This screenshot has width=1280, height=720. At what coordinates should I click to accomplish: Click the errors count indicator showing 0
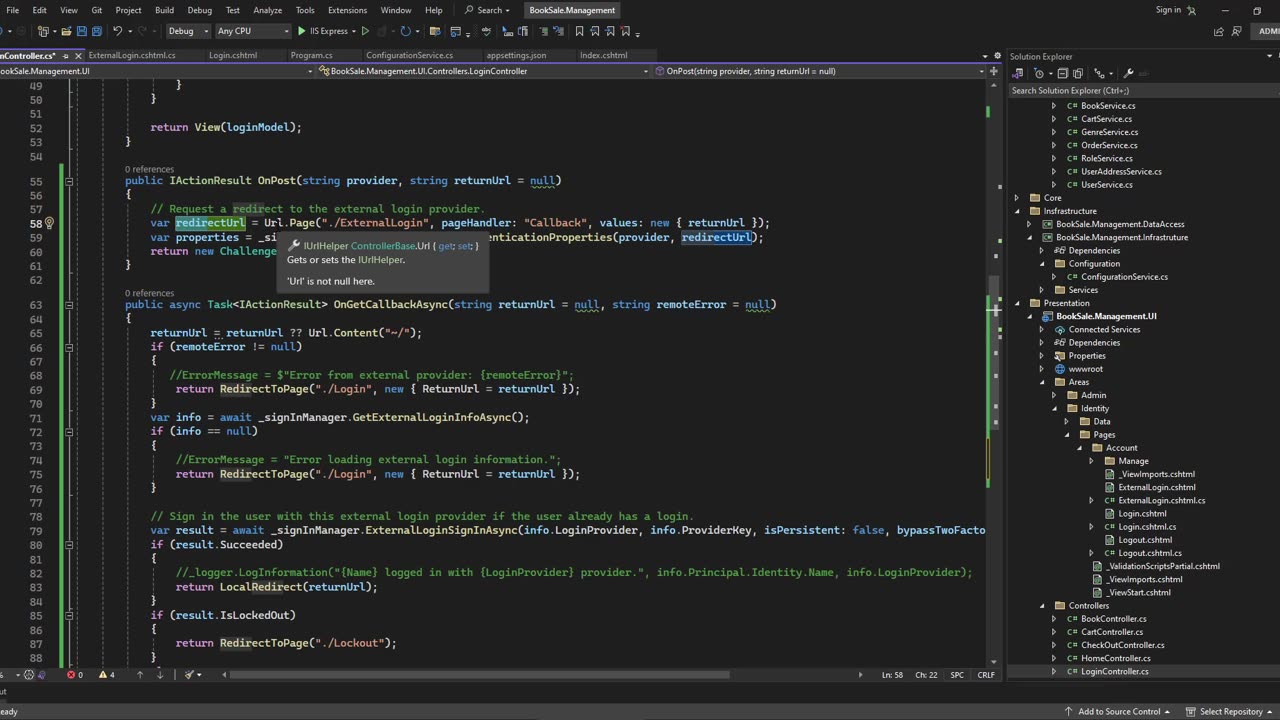tap(75, 675)
